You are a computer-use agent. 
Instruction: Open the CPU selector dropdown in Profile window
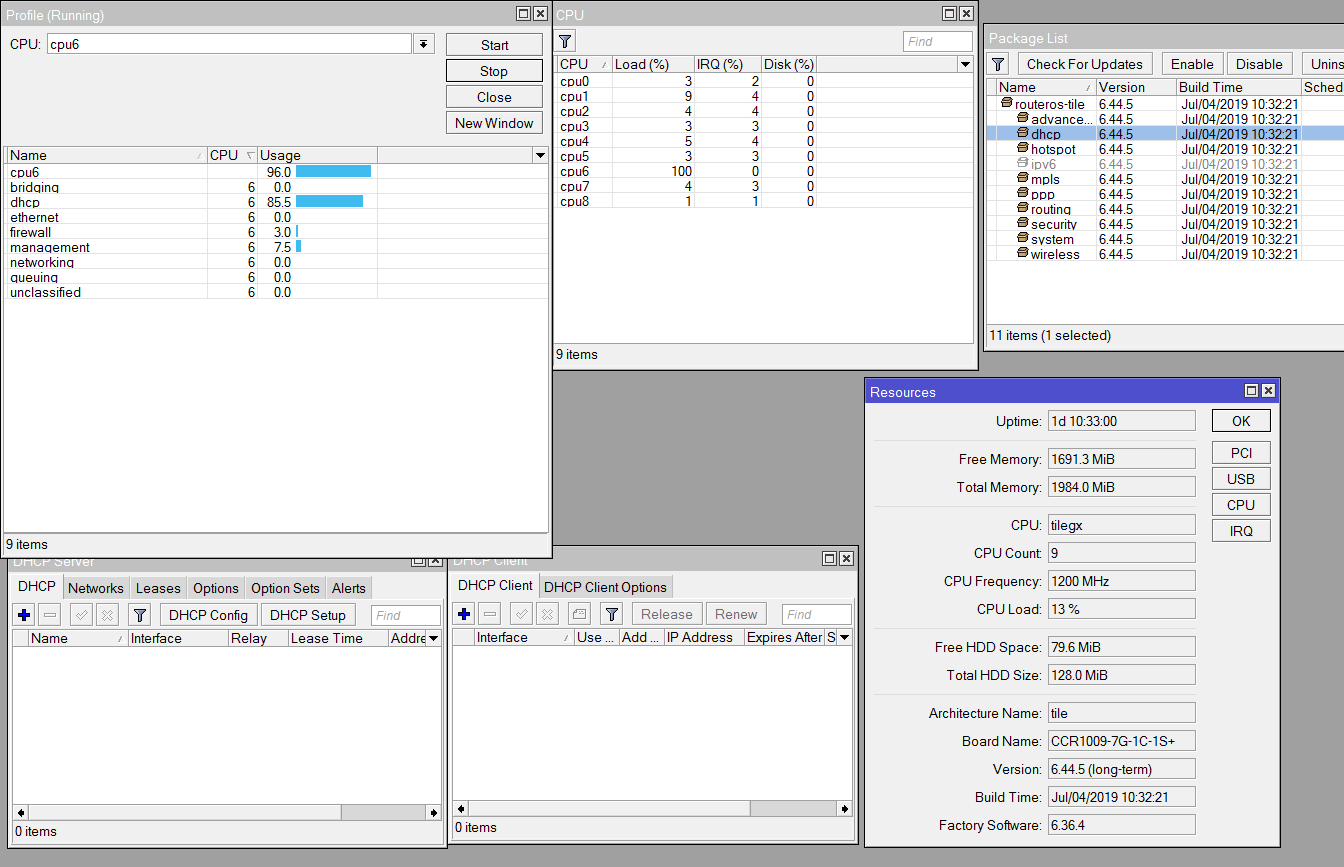(424, 44)
